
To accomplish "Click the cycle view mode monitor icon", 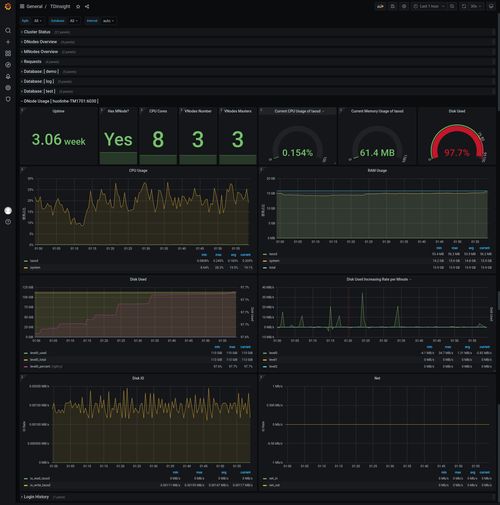I will (x=491, y=6).
